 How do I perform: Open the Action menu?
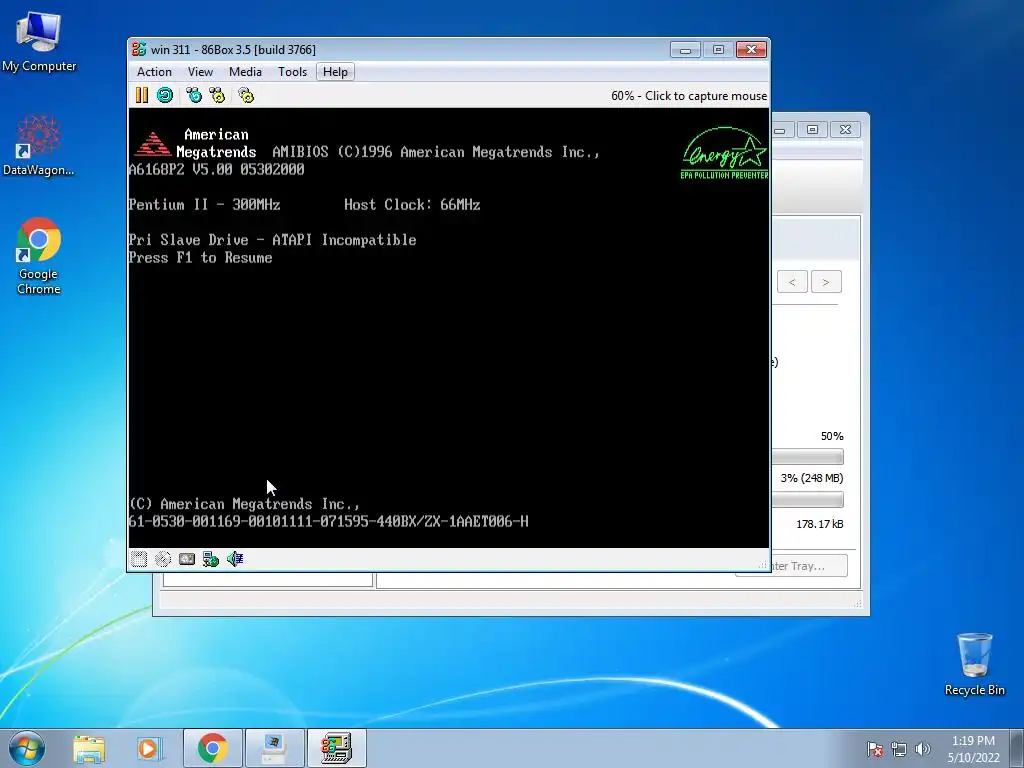154,72
